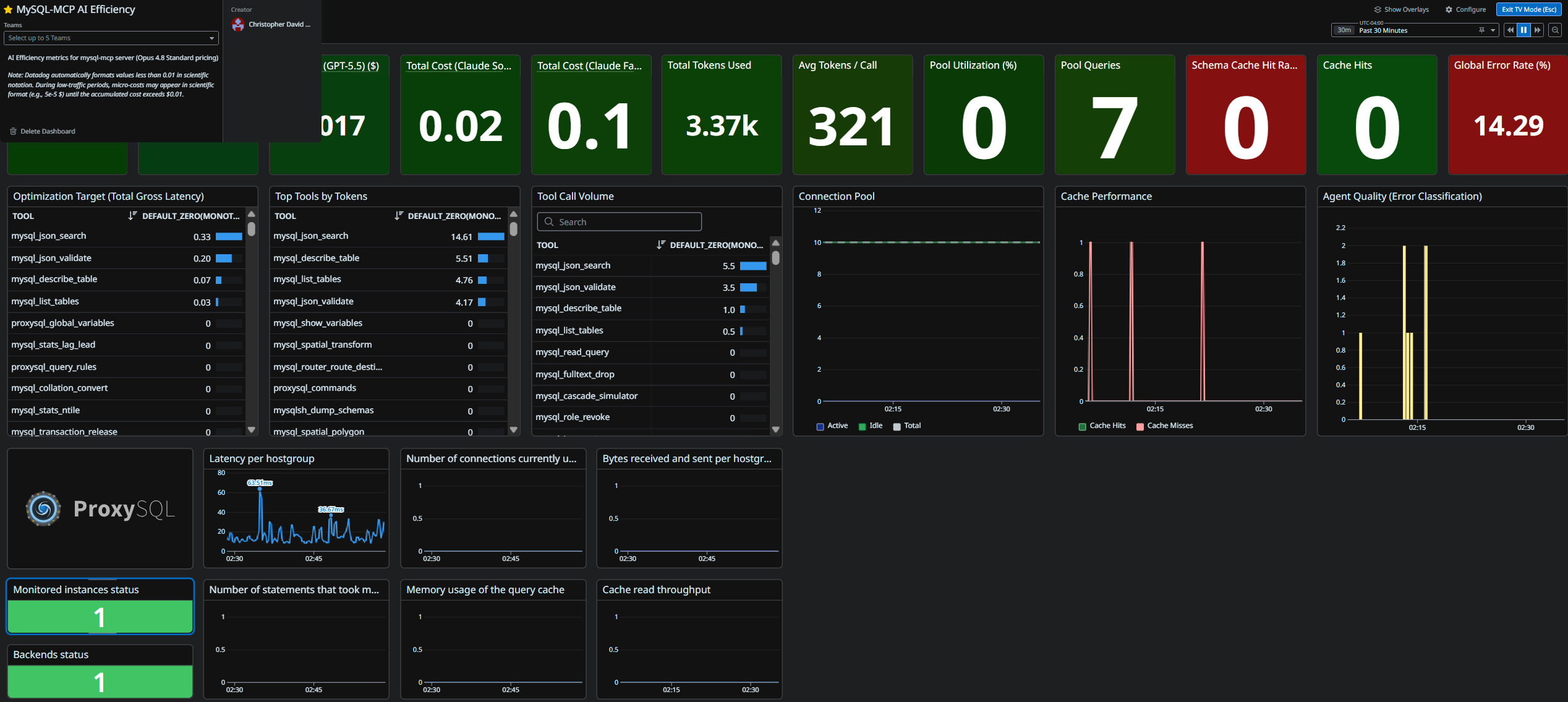Image resolution: width=1568 pixels, height=702 pixels.
Task: Click the Optimization Target table scrollbar thumb
Action: pos(252,229)
